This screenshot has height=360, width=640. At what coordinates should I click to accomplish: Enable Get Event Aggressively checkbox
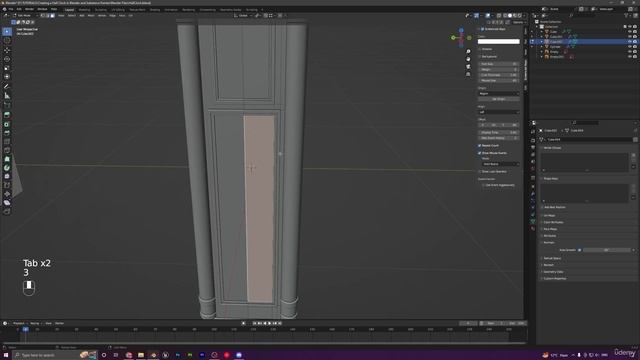484,185
